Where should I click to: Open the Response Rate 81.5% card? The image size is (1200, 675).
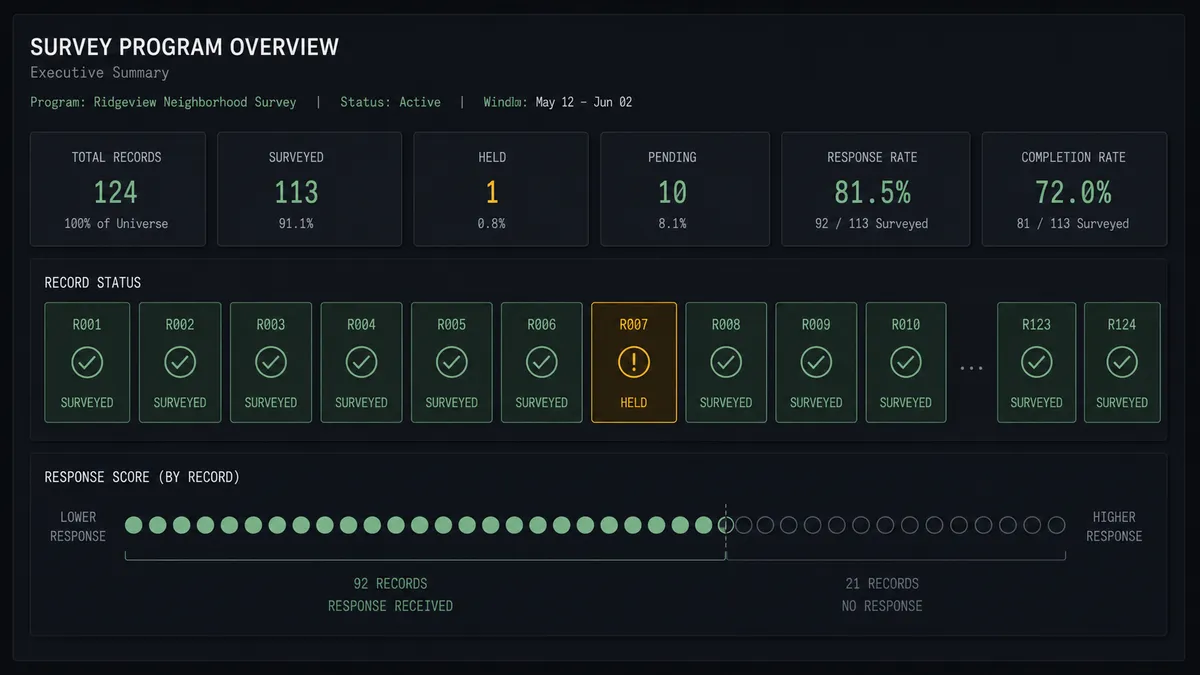876,189
